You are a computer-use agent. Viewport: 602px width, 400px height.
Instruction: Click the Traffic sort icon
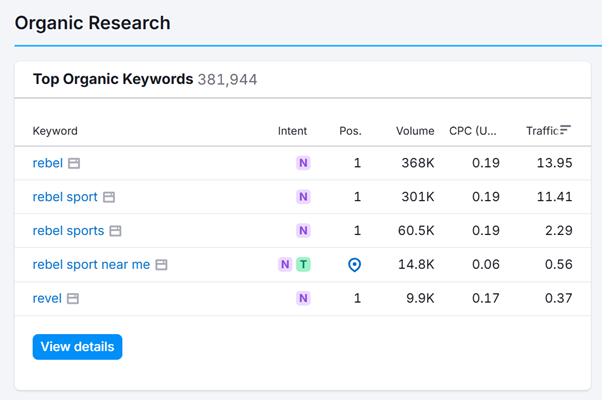(566, 130)
